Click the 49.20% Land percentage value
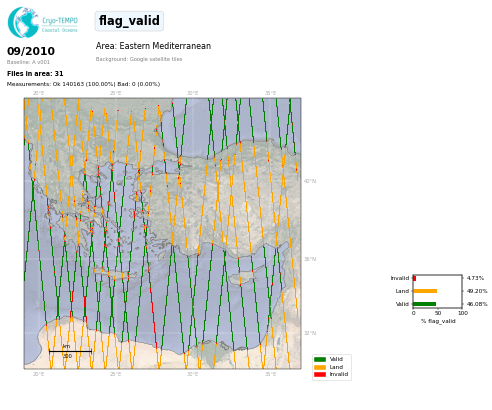This screenshot has height=410, width=492. tap(477, 291)
